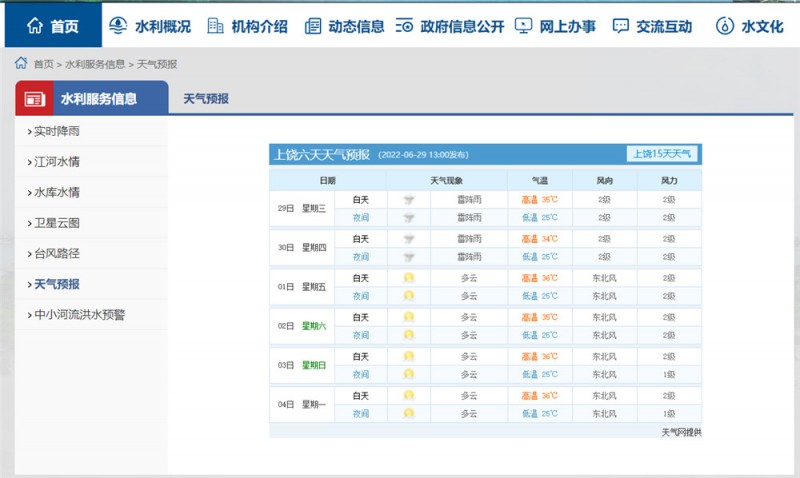This screenshot has height=478, width=800.
Task: Open the 卫星云图 sidebar item
Action: (92, 223)
